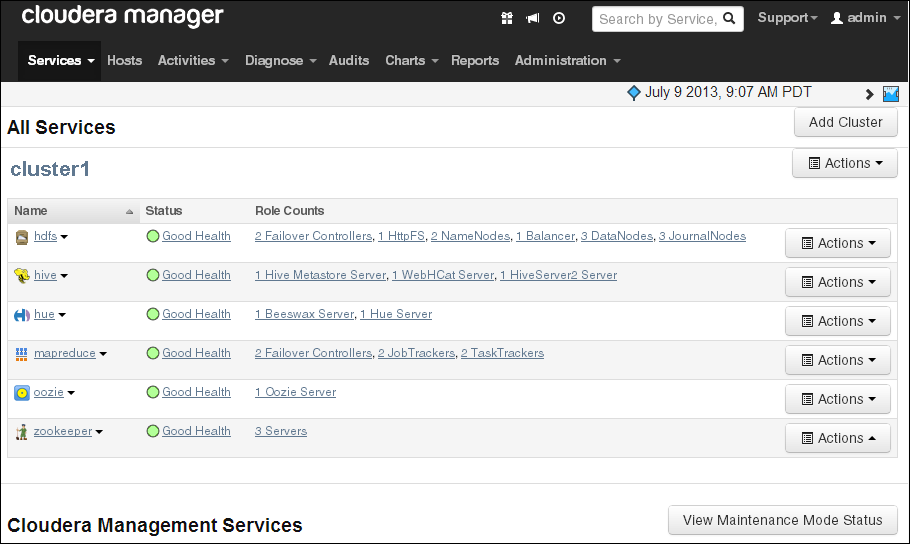Viewport: 910px width, 544px height.
Task: Open the zookeeper service link
Action: tap(63, 431)
